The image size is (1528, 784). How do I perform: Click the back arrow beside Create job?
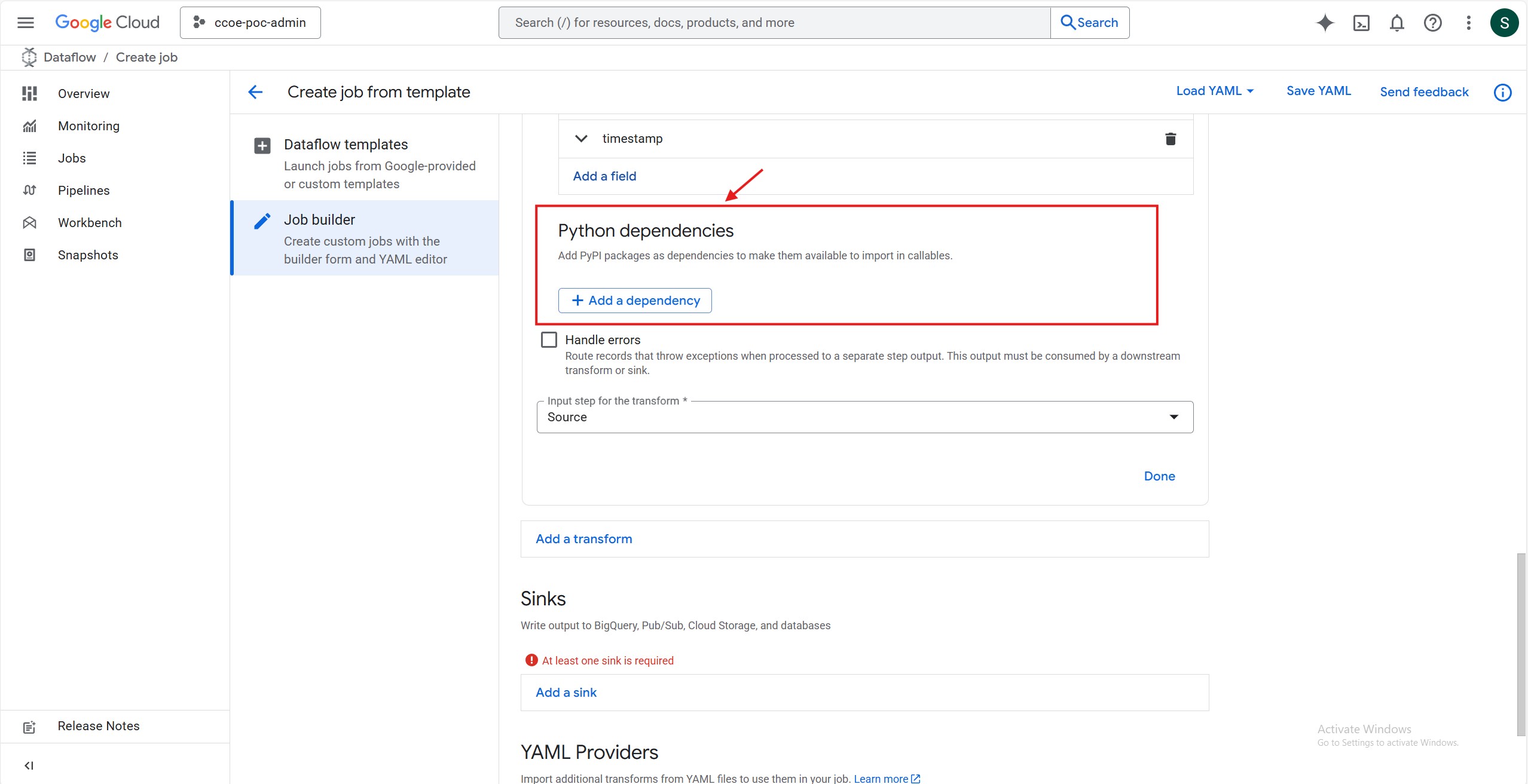(x=255, y=92)
